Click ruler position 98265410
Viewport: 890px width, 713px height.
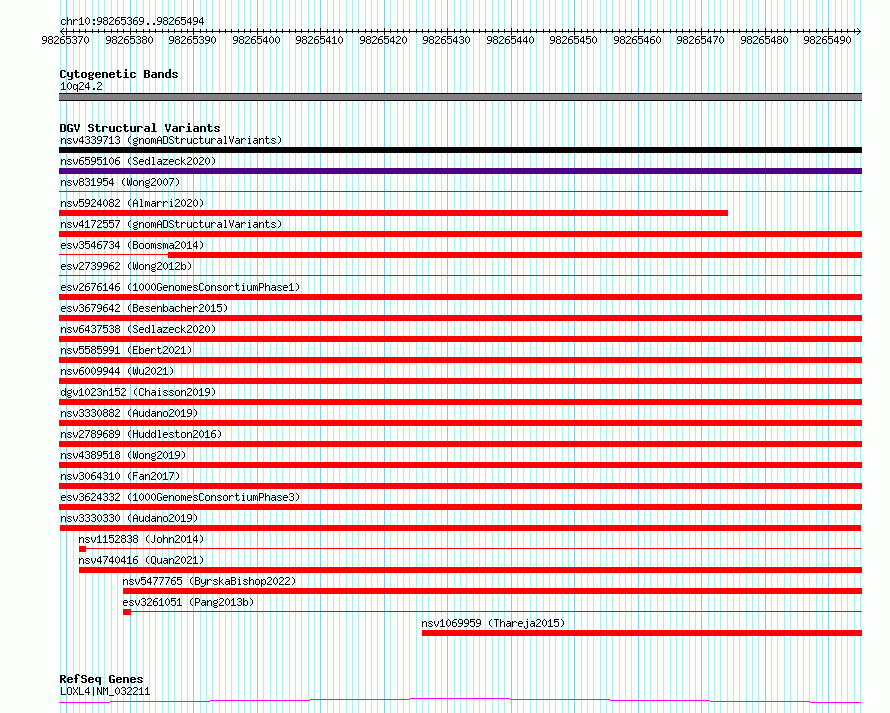pyautogui.click(x=319, y=40)
